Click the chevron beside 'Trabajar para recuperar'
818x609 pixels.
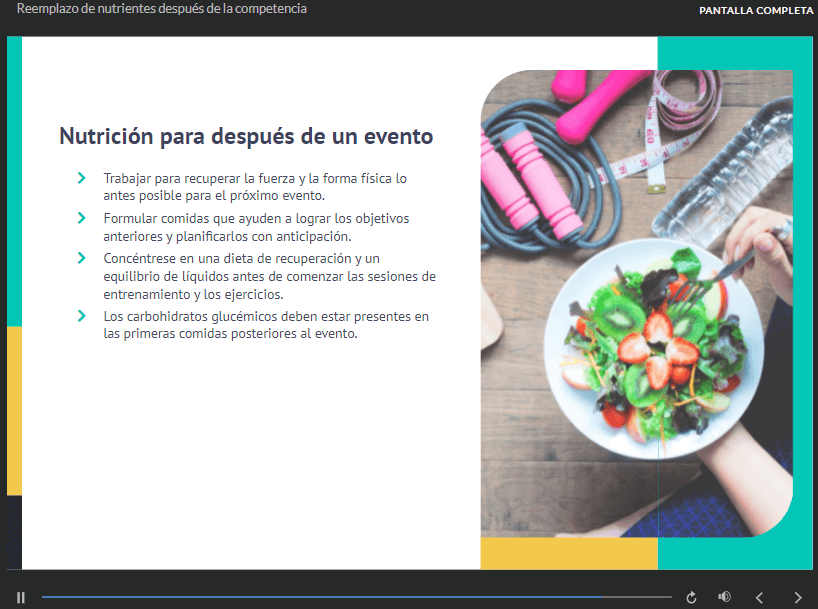81,178
